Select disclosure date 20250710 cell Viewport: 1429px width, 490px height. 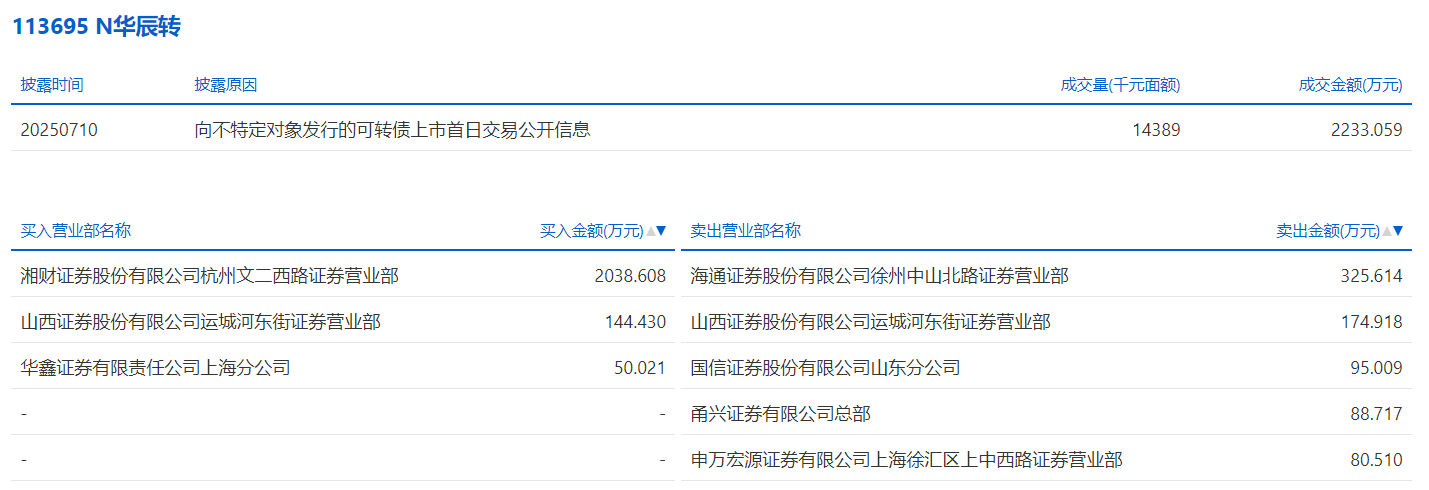pyautogui.click(x=59, y=130)
